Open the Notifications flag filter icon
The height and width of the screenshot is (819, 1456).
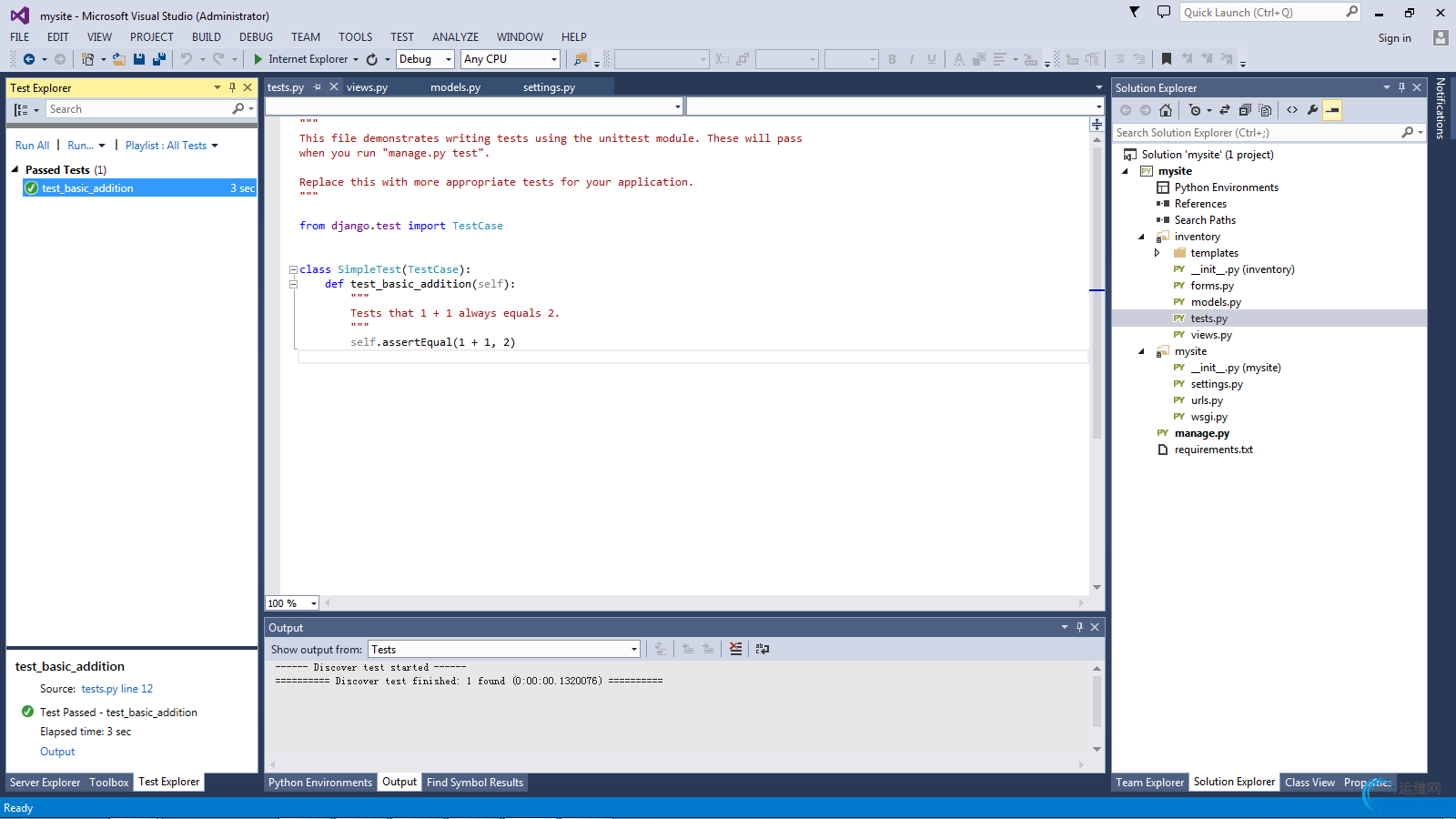click(1134, 12)
